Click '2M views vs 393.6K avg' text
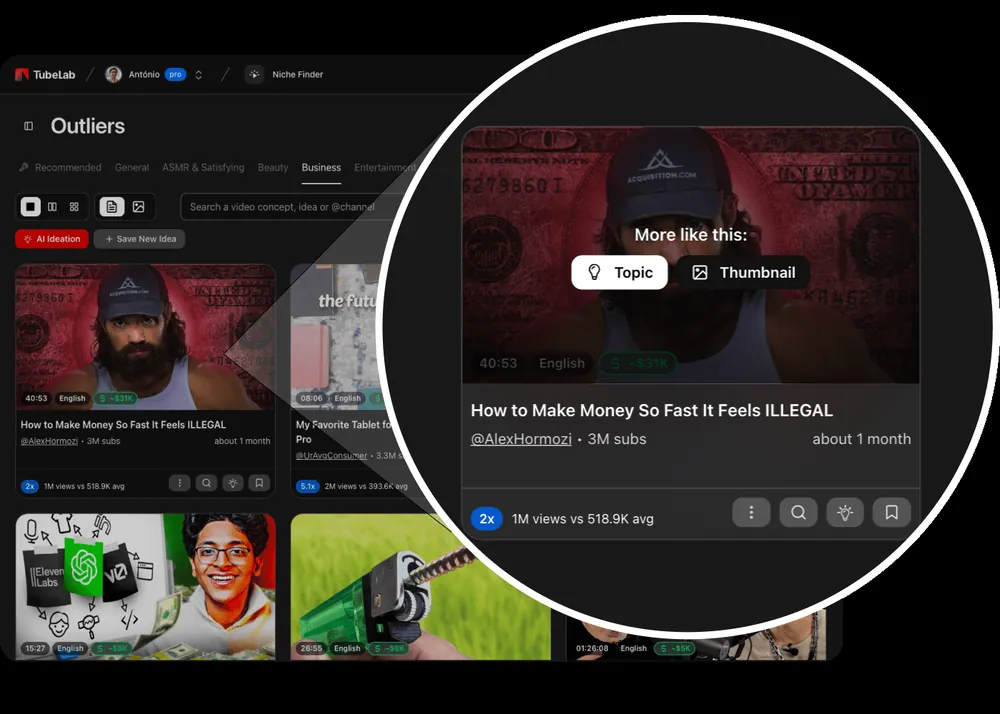 [365, 486]
